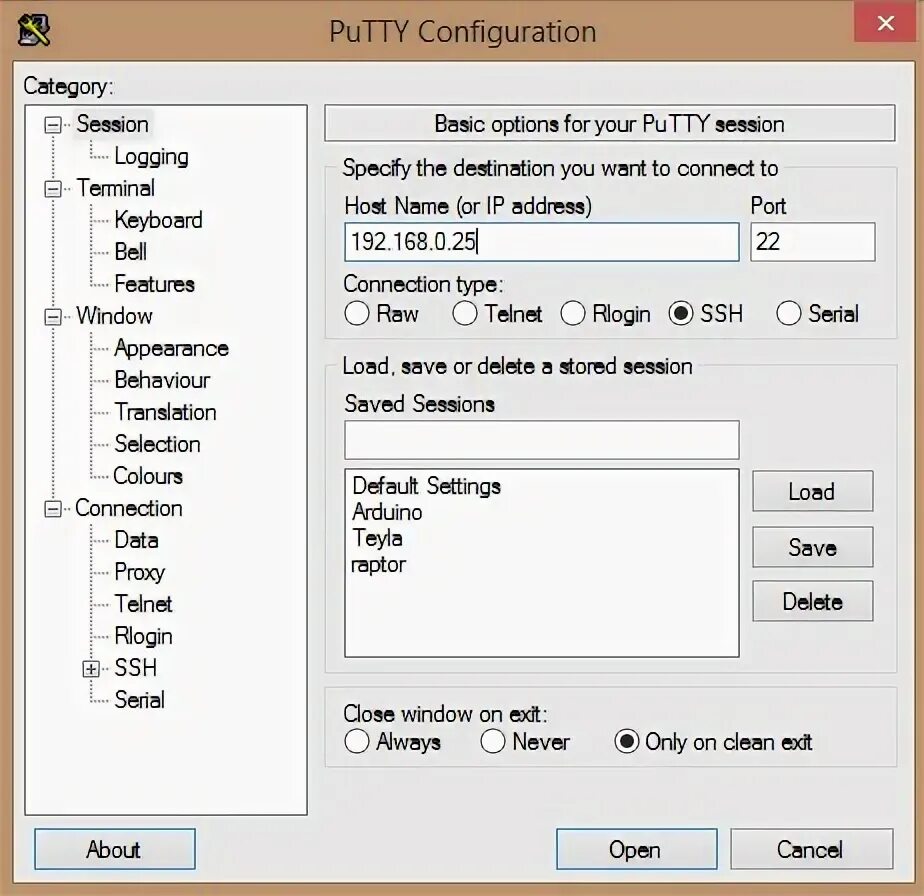The height and width of the screenshot is (896, 924).
Task: Open the Connection category
Action: click(129, 509)
